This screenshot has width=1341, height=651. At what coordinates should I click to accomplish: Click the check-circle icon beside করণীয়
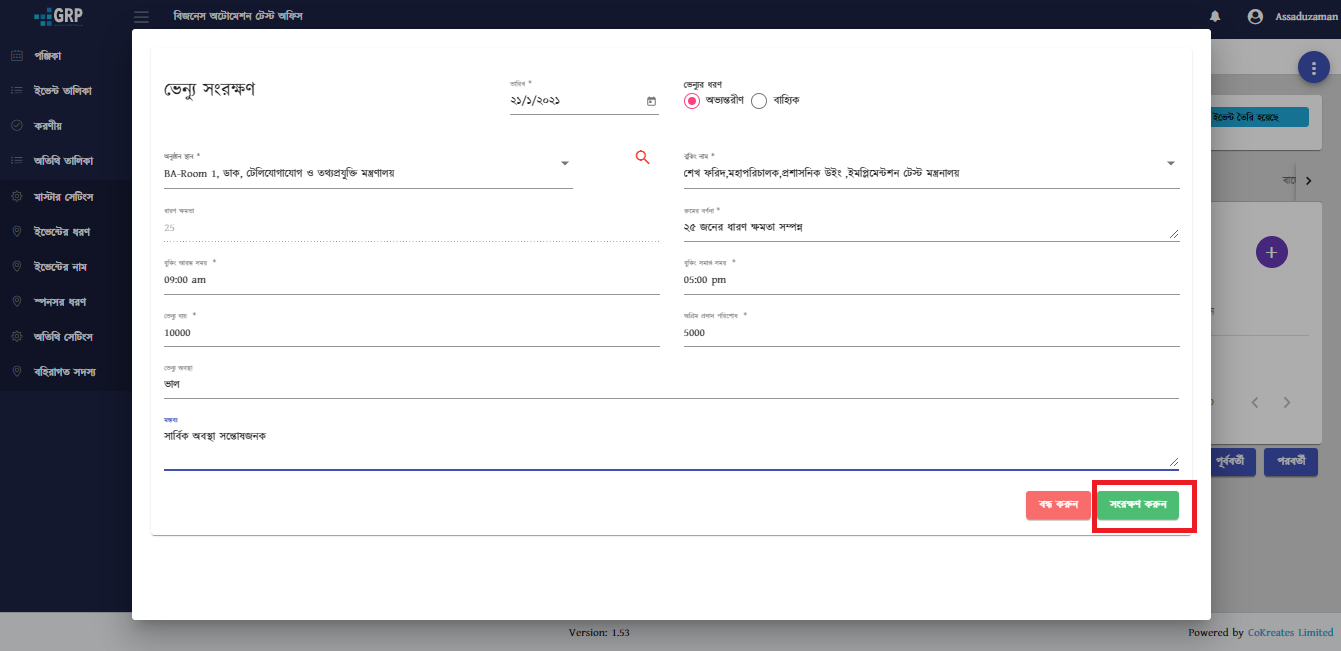point(17,126)
